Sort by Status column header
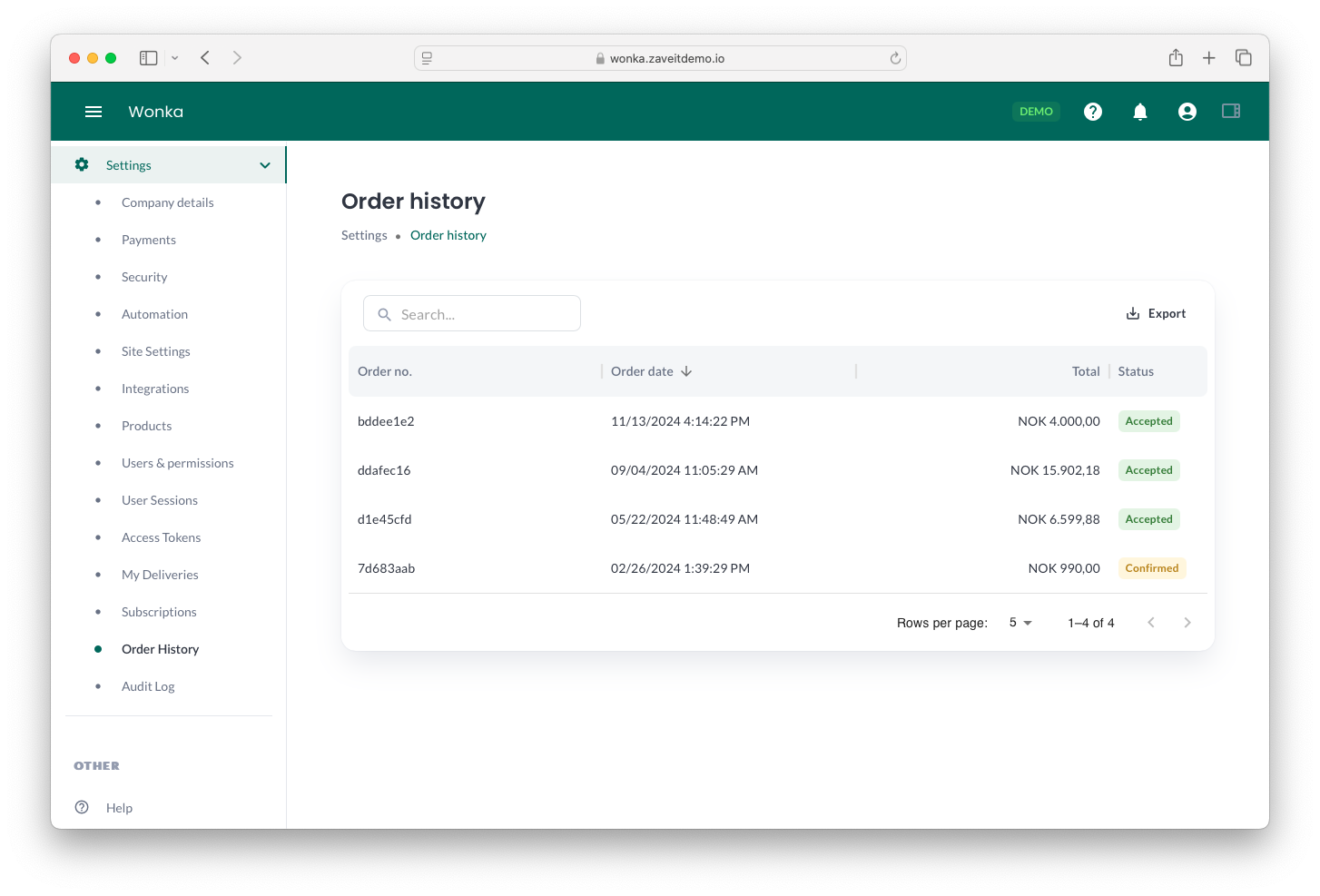Image resolution: width=1320 pixels, height=896 pixels. (x=1136, y=371)
